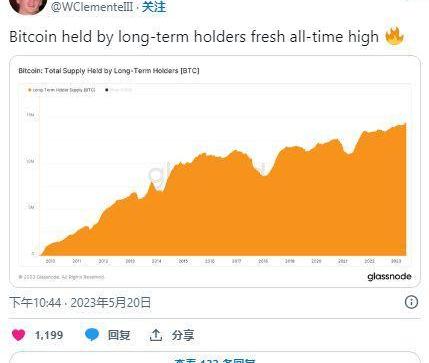Open the orange bitcoin supply chart image

215,171
